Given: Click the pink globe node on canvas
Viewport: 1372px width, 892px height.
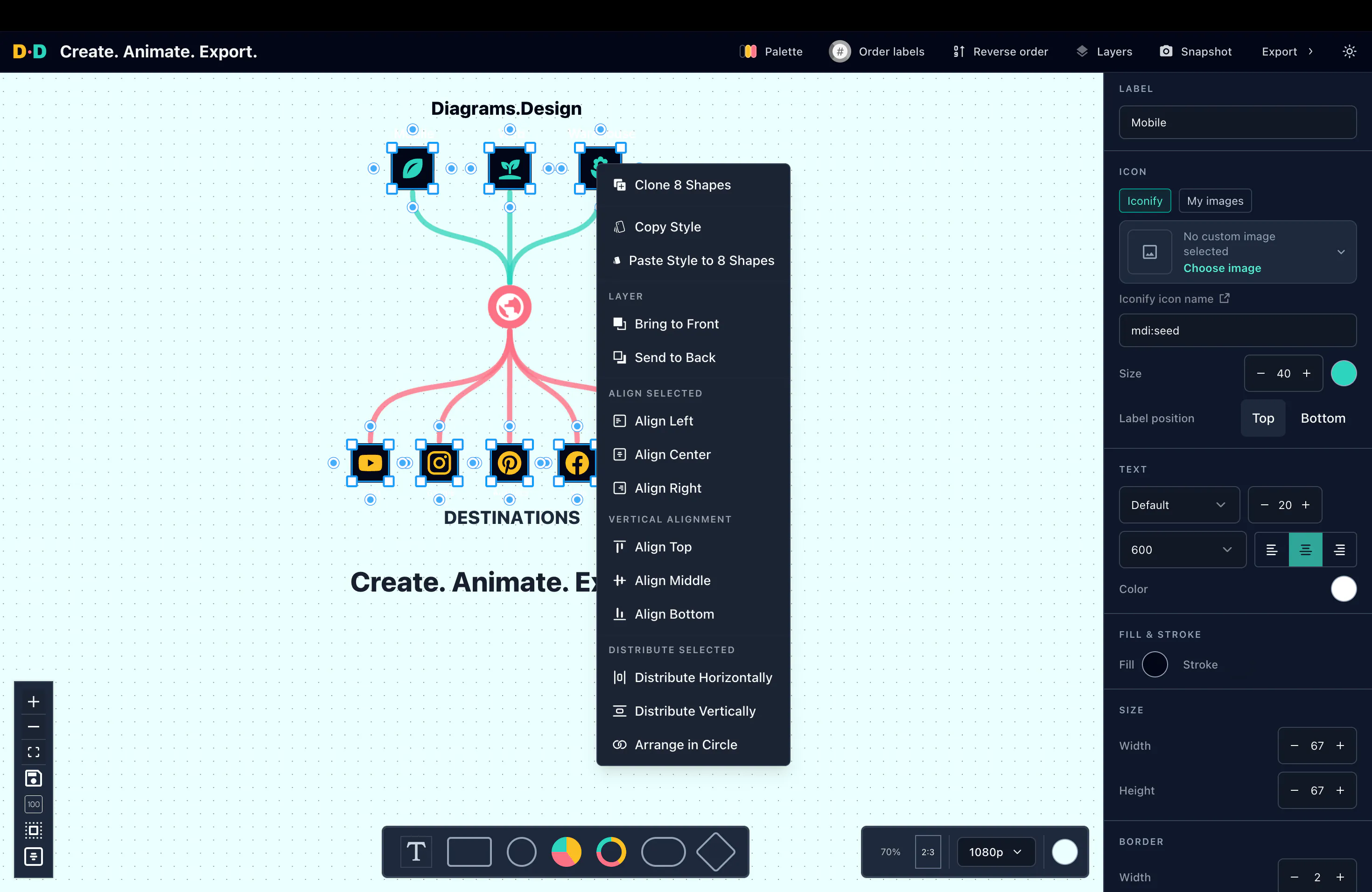Looking at the screenshot, I should point(510,307).
